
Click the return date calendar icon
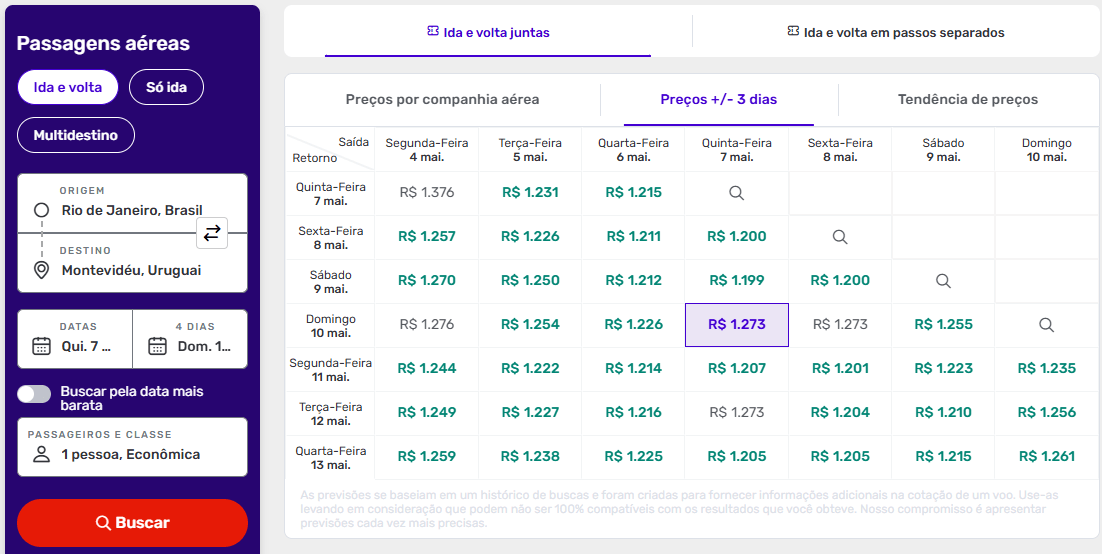(x=157, y=346)
